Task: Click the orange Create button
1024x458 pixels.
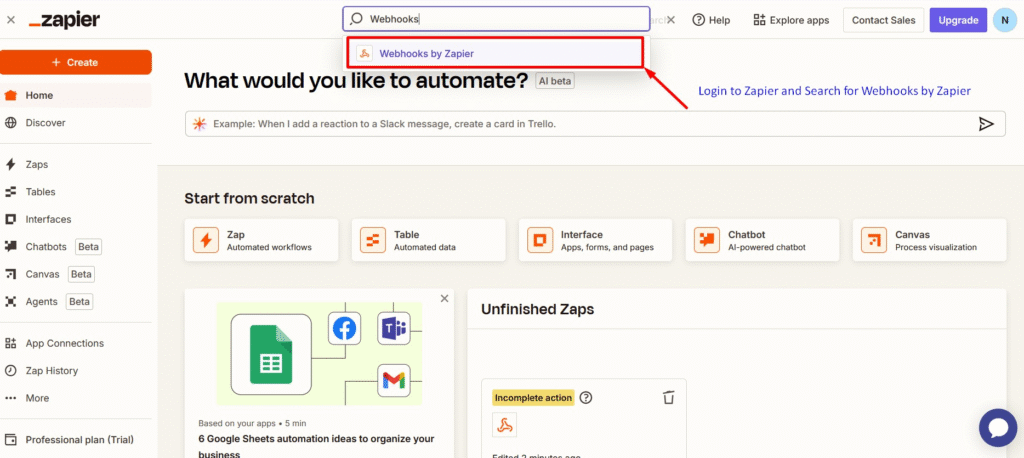Action: point(76,62)
